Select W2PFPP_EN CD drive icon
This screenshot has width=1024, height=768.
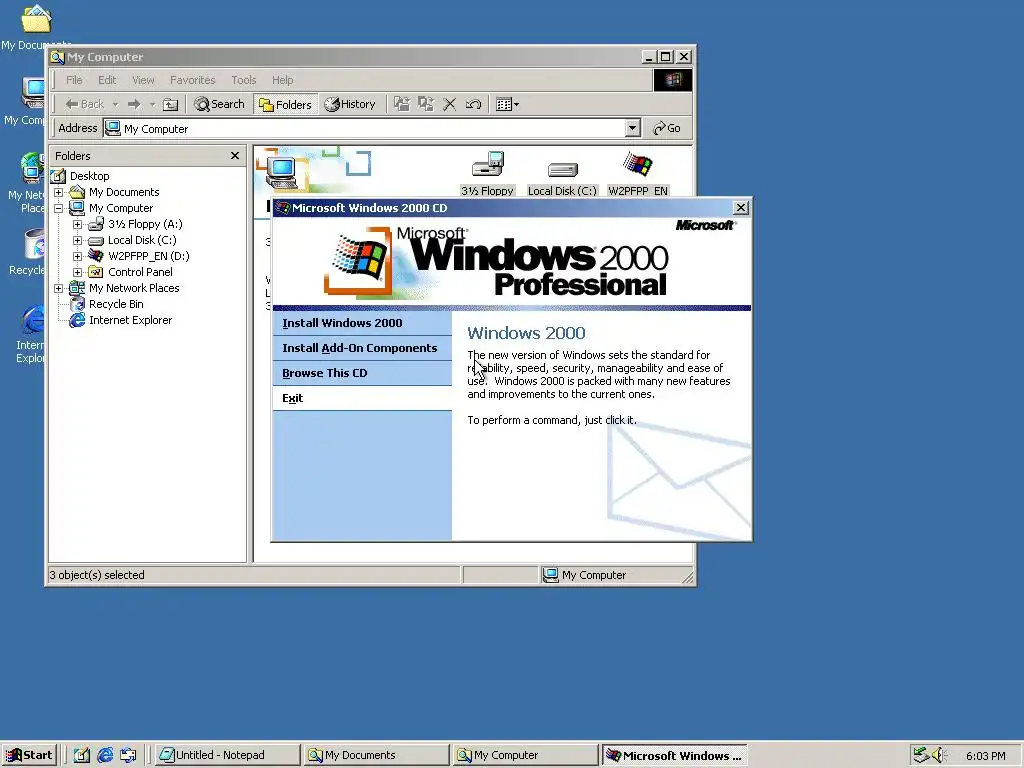(x=638, y=174)
